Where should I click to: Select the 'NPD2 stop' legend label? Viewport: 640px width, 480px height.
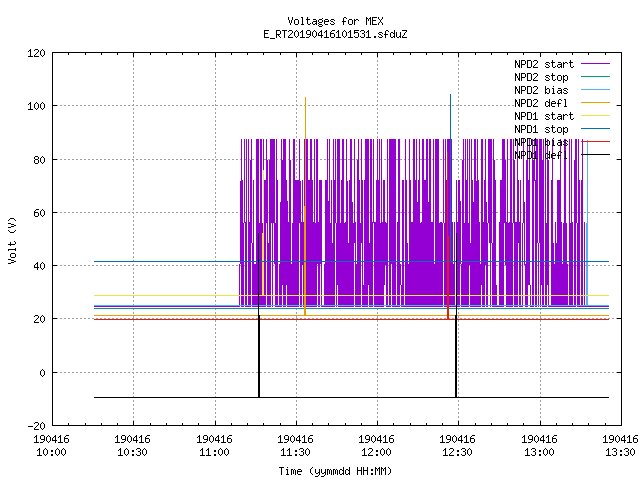tap(541, 77)
